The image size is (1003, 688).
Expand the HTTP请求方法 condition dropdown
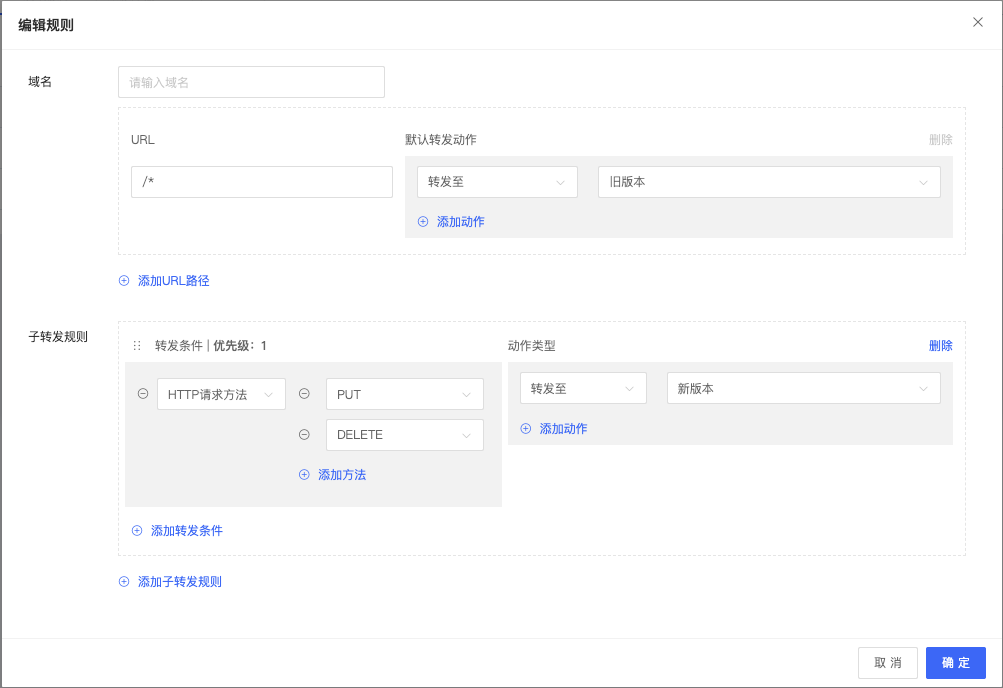tap(221, 395)
